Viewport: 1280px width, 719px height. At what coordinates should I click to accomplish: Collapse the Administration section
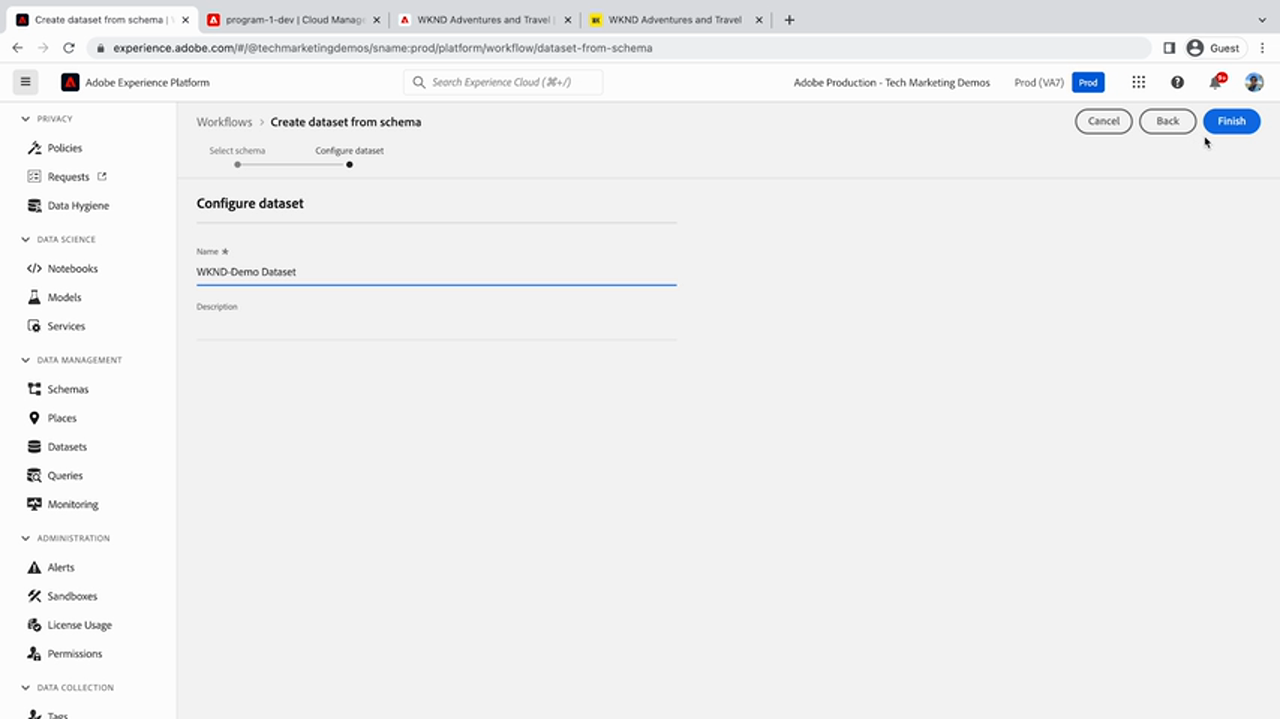[26, 538]
